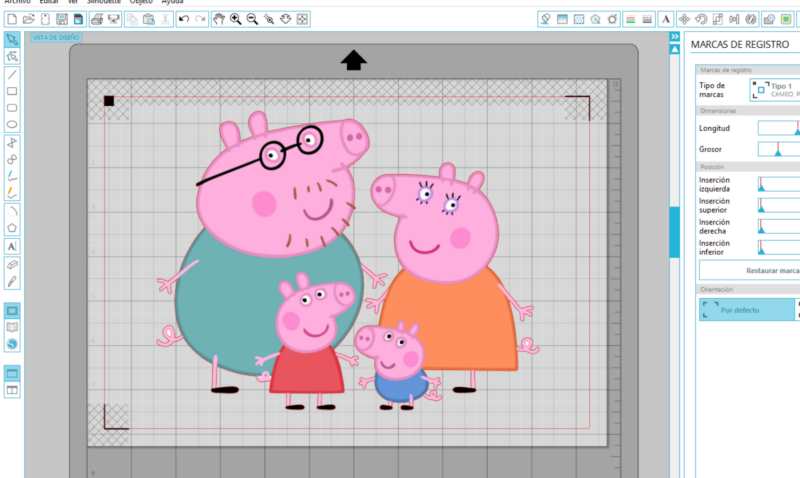This screenshot has width=800, height=478.
Task: Open the Tipo de marcas dropdown
Action: pos(774,90)
